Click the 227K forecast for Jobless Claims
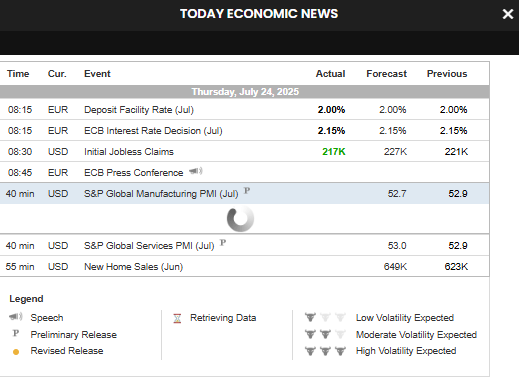This screenshot has width=519, height=382. [395, 152]
